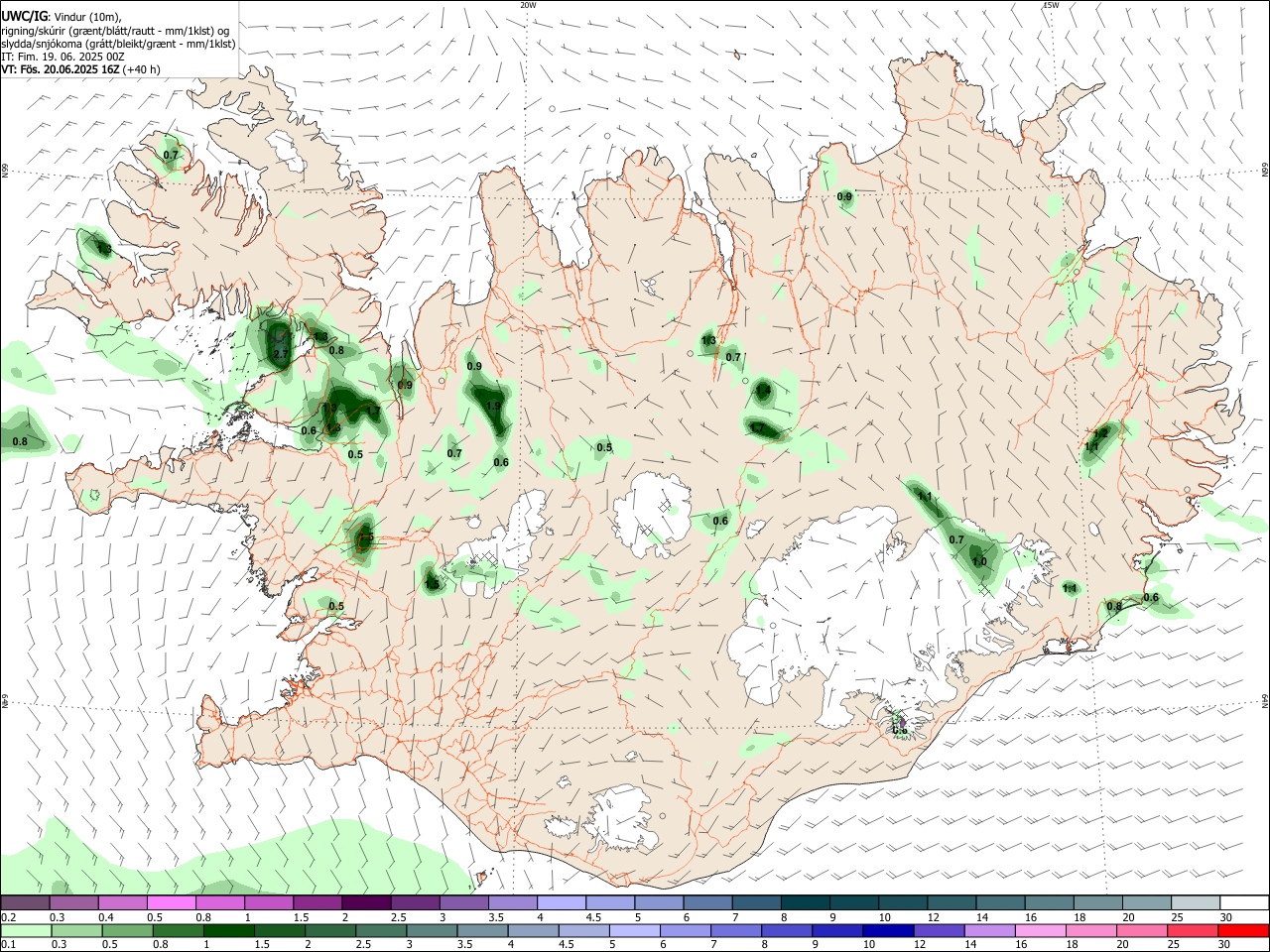Choose the blue 8 swatch in rain legend
Viewport: 1270px width, 952px height.
click(x=788, y=931)
